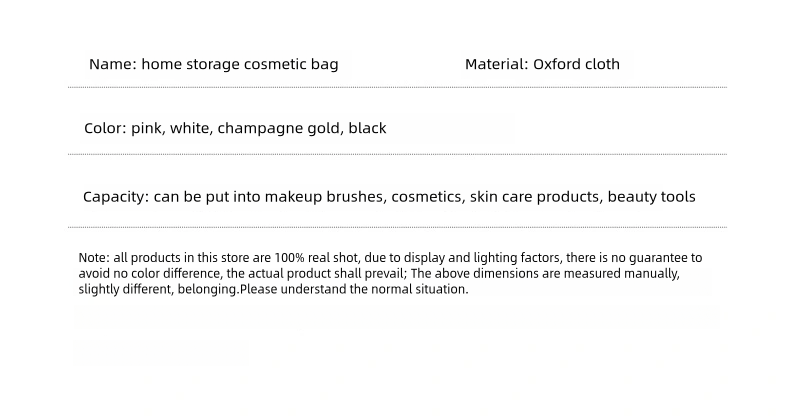Viewport: 790px width, 419px height.
Task: Click the dotted divider below the Name row
Action: point(397,88)
